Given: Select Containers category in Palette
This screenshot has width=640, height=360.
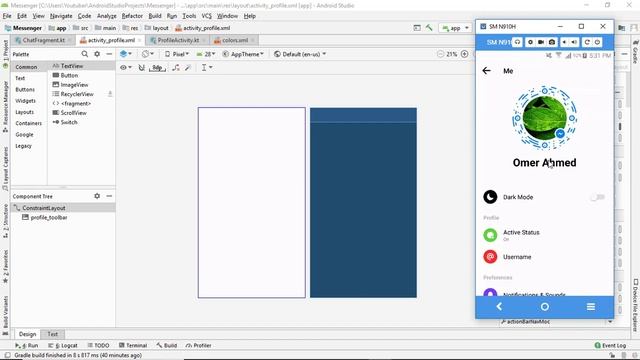Looking at the screenshot, I should [x=28, y=123].
